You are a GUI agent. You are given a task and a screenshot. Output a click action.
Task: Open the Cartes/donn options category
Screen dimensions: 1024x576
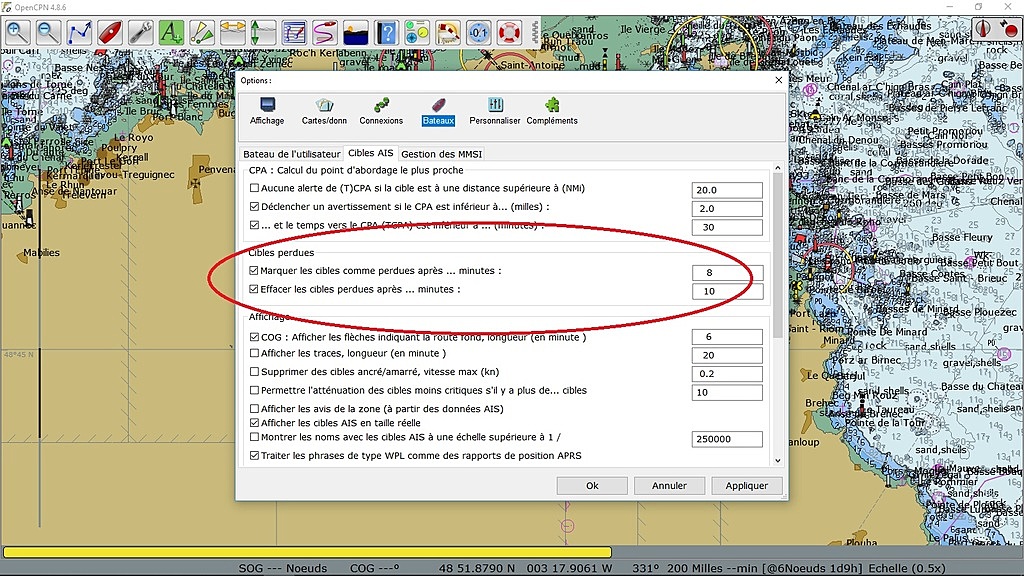[324, 111]
